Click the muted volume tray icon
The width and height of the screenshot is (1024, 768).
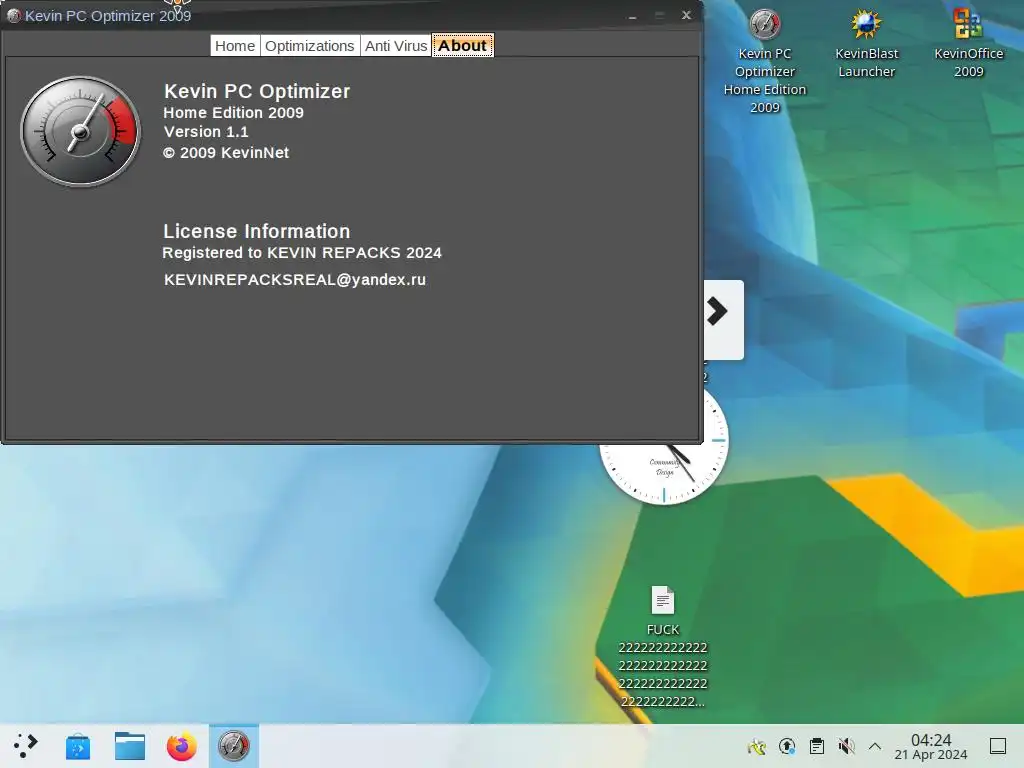pos(846,746)
